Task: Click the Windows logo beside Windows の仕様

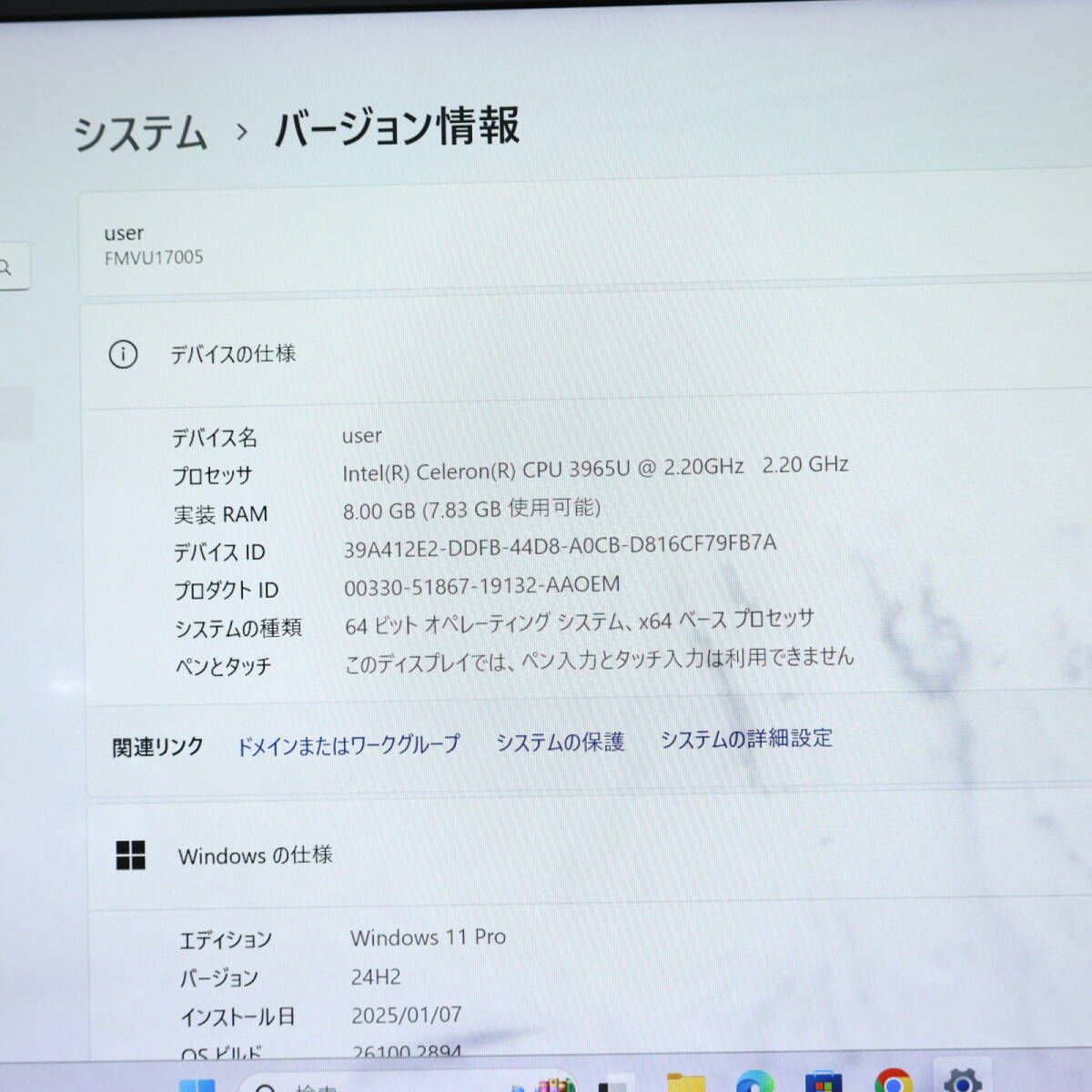Action: 131,855
